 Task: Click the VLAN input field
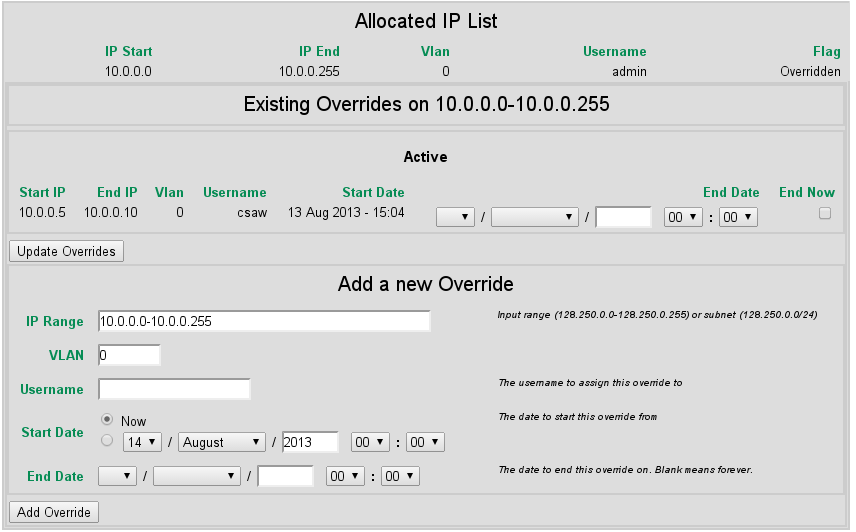coord(129,355)
